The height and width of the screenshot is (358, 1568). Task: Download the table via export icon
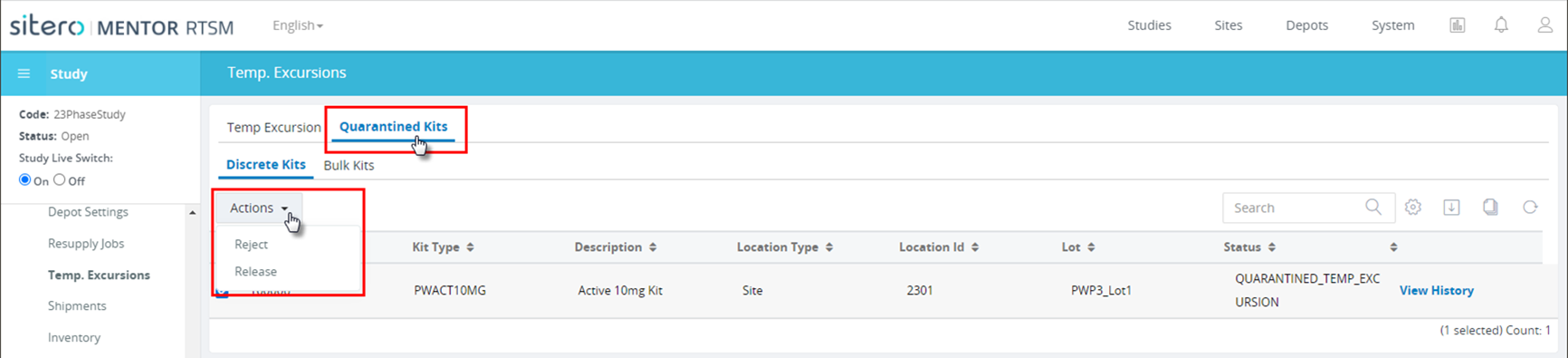[1451, 208]
